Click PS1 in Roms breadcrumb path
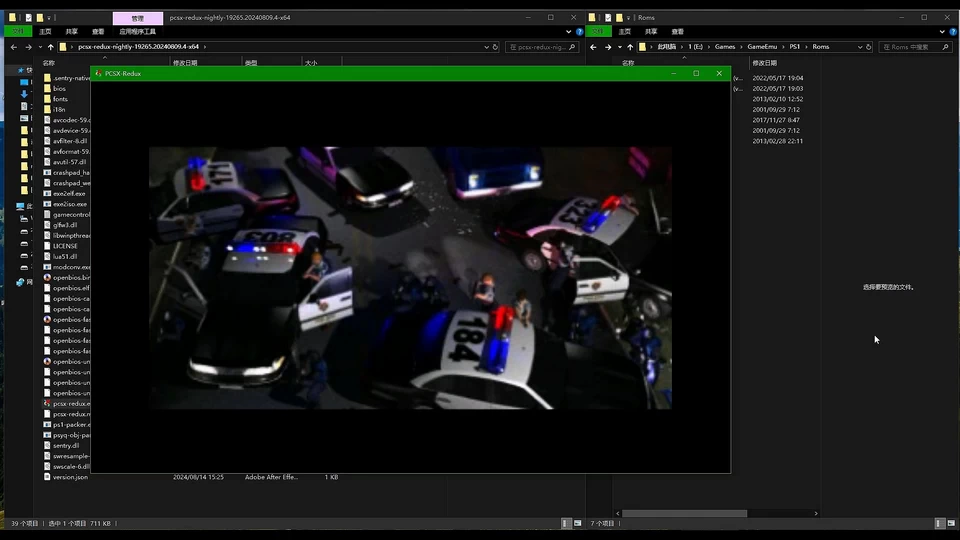 click(794, 47)
